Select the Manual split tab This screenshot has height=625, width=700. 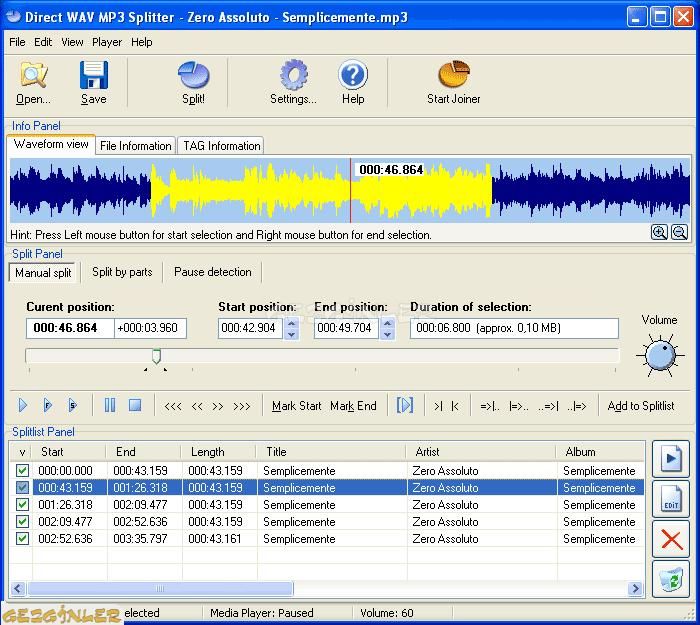43,272
